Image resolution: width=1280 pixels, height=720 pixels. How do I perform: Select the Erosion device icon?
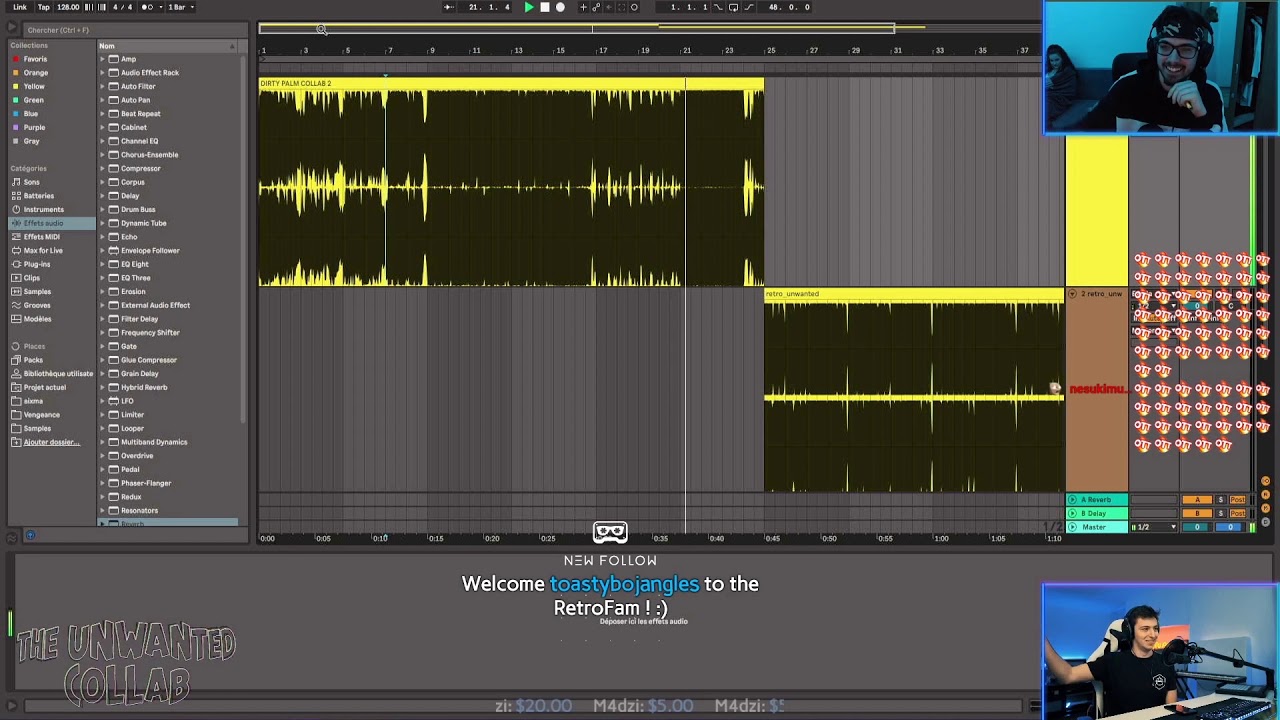[x=113, y=292]
